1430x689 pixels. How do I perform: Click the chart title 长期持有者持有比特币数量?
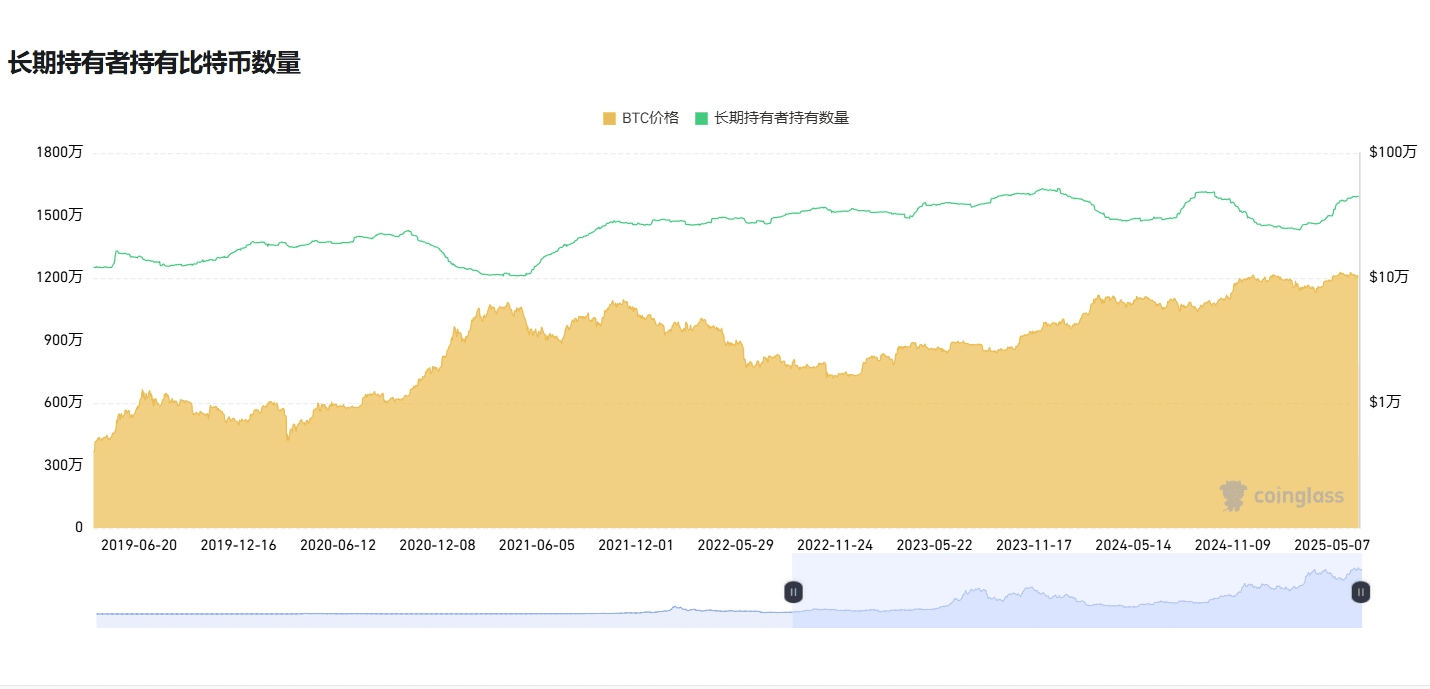tap(154, 63)
